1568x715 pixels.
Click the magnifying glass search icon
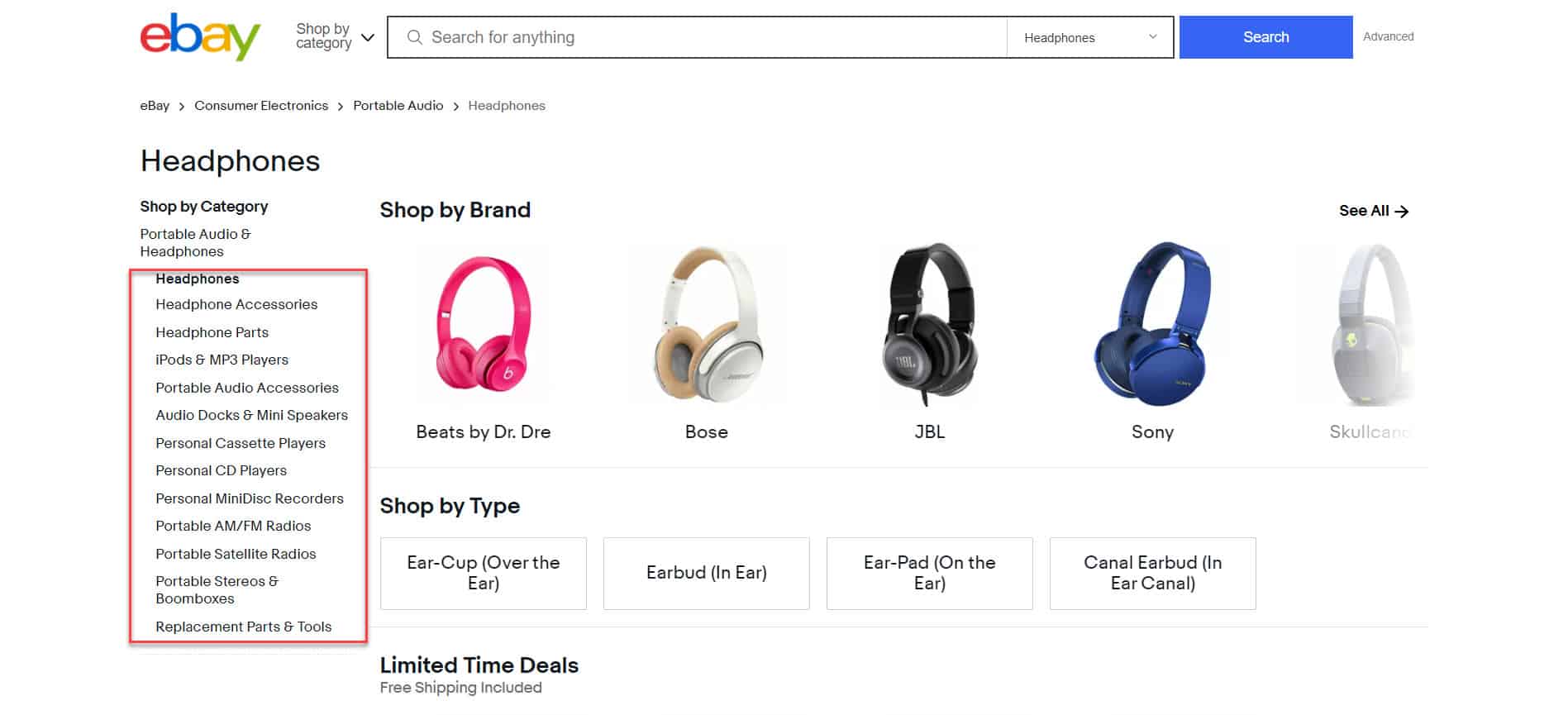coord(414,37)
